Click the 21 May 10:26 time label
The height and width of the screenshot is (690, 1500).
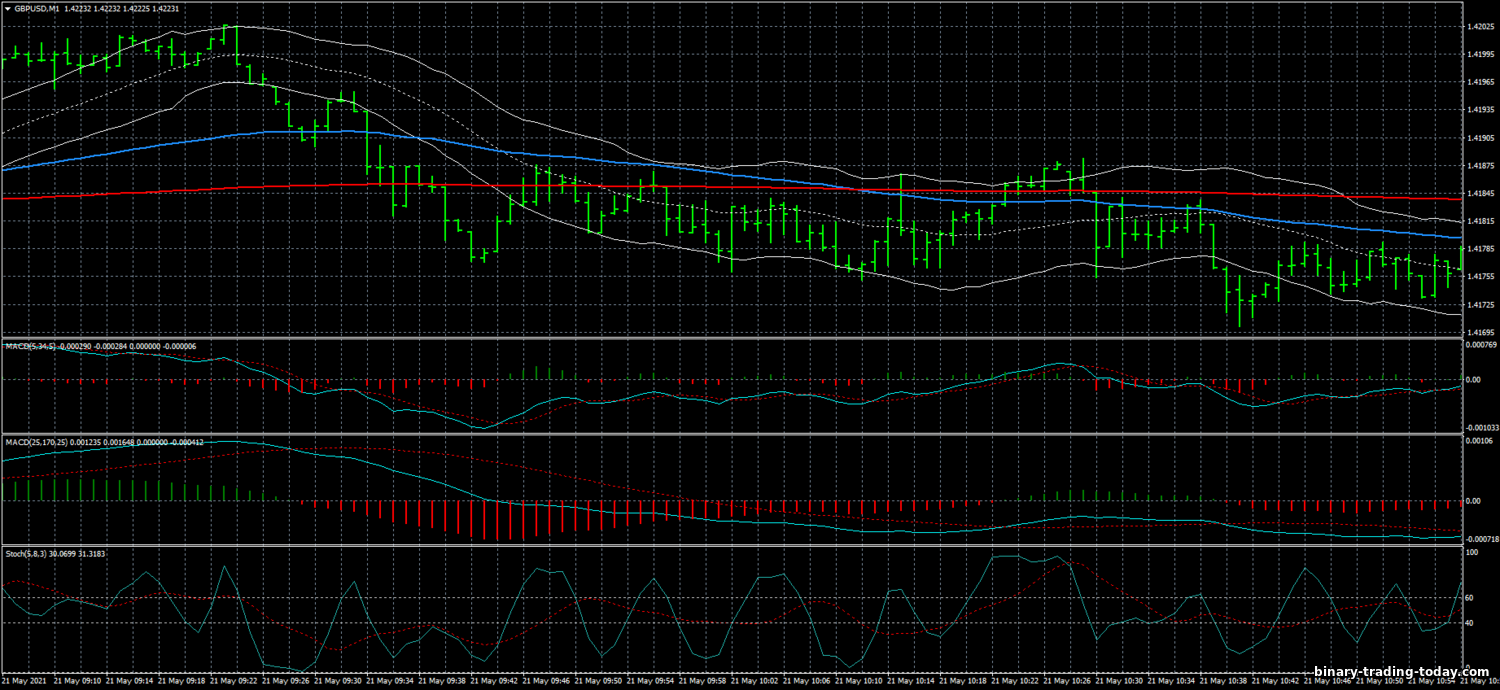click(x=1066, y=679)
